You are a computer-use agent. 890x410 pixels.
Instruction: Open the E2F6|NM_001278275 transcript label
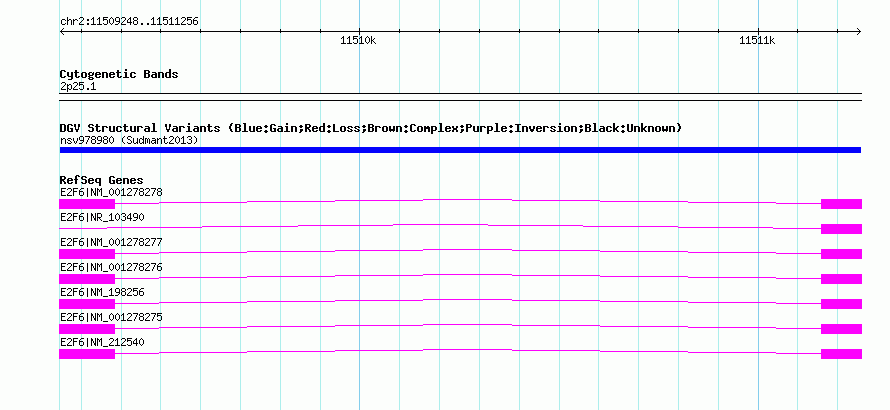(111, 317)
